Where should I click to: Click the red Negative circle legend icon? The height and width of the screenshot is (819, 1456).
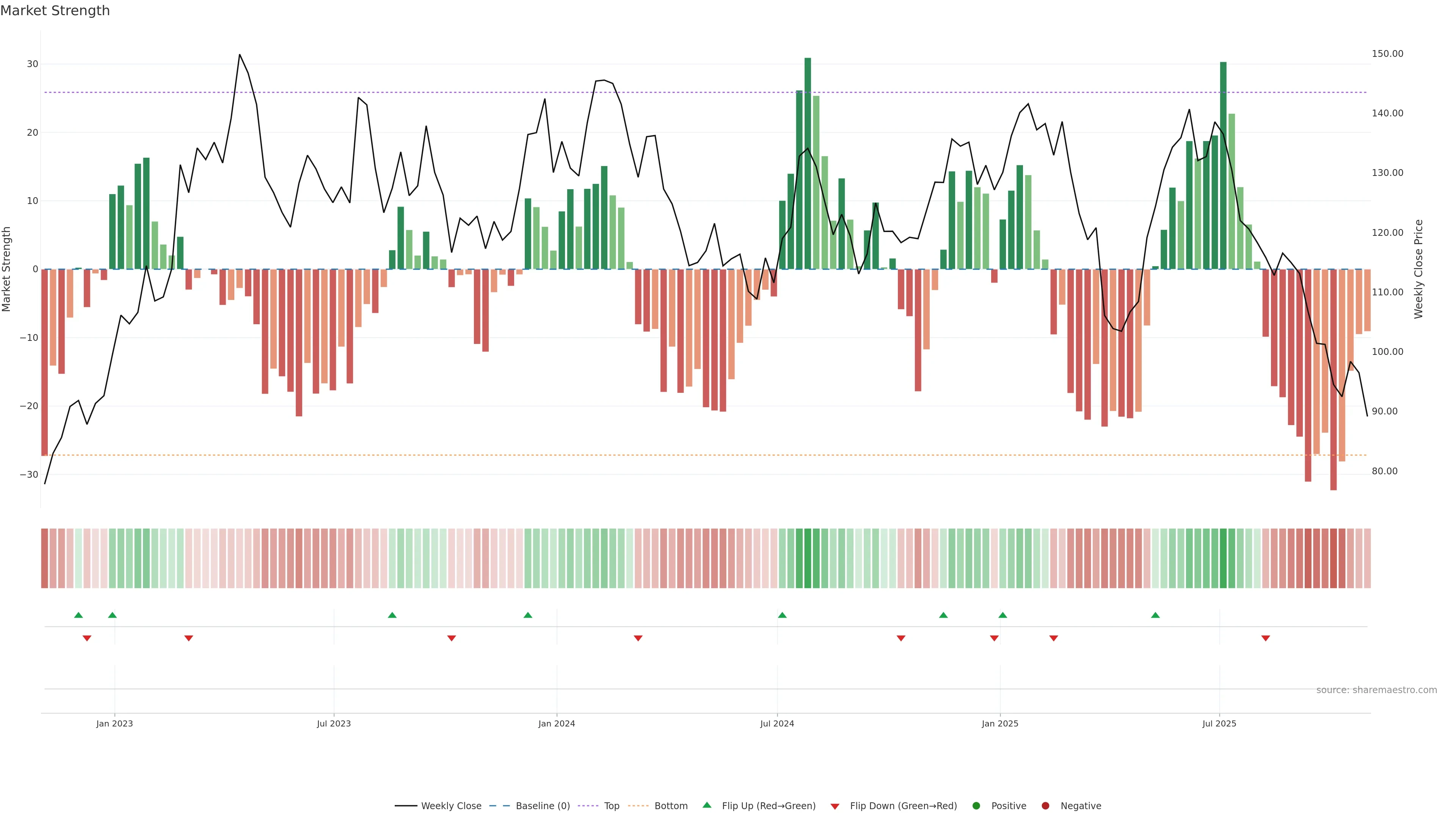pos(1045,806)
